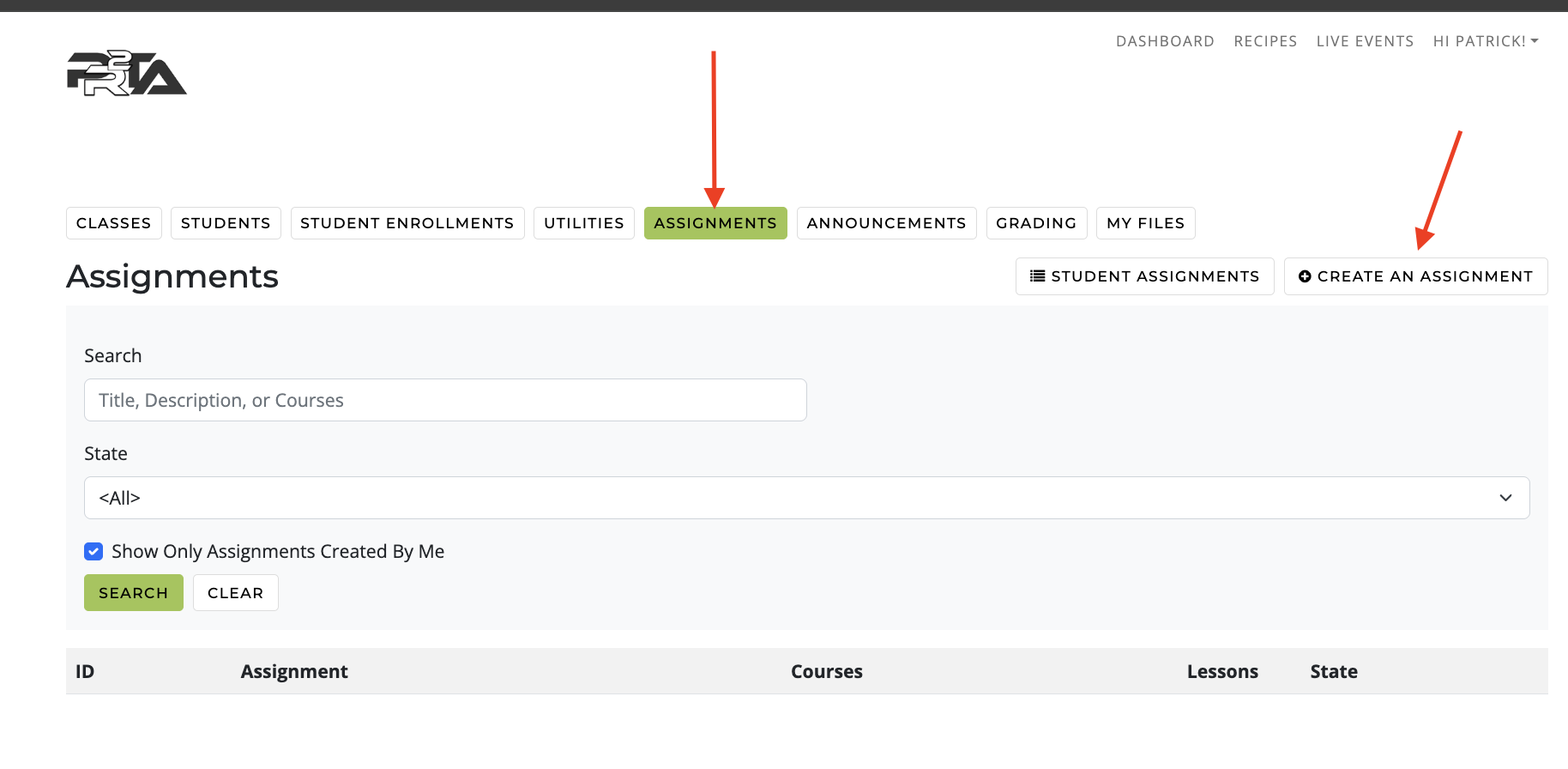The width and height of the screenshot is (1568, 769).
Task: Click the site logo in the header
Action: [127, 73]
